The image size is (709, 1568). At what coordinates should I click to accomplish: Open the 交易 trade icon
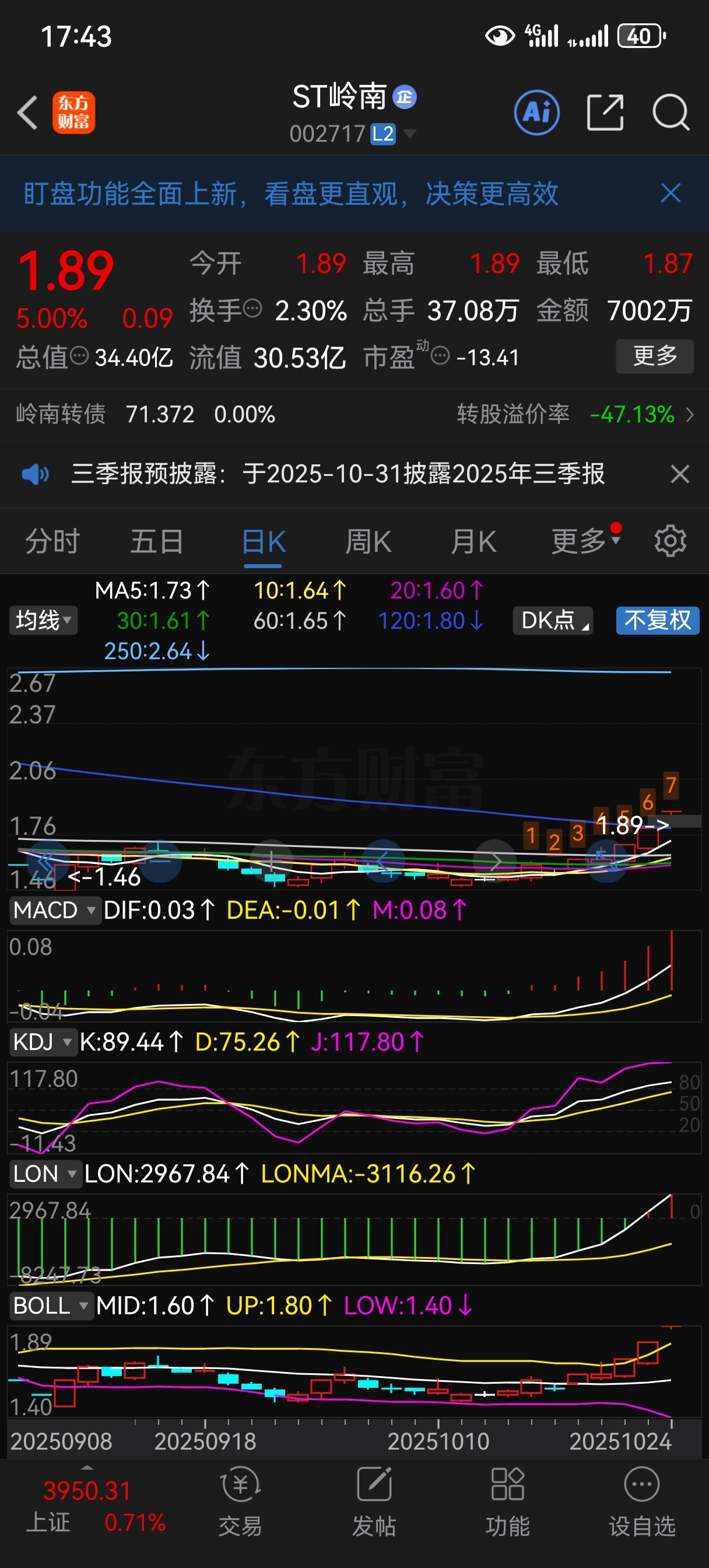(x=240, y=1485)
